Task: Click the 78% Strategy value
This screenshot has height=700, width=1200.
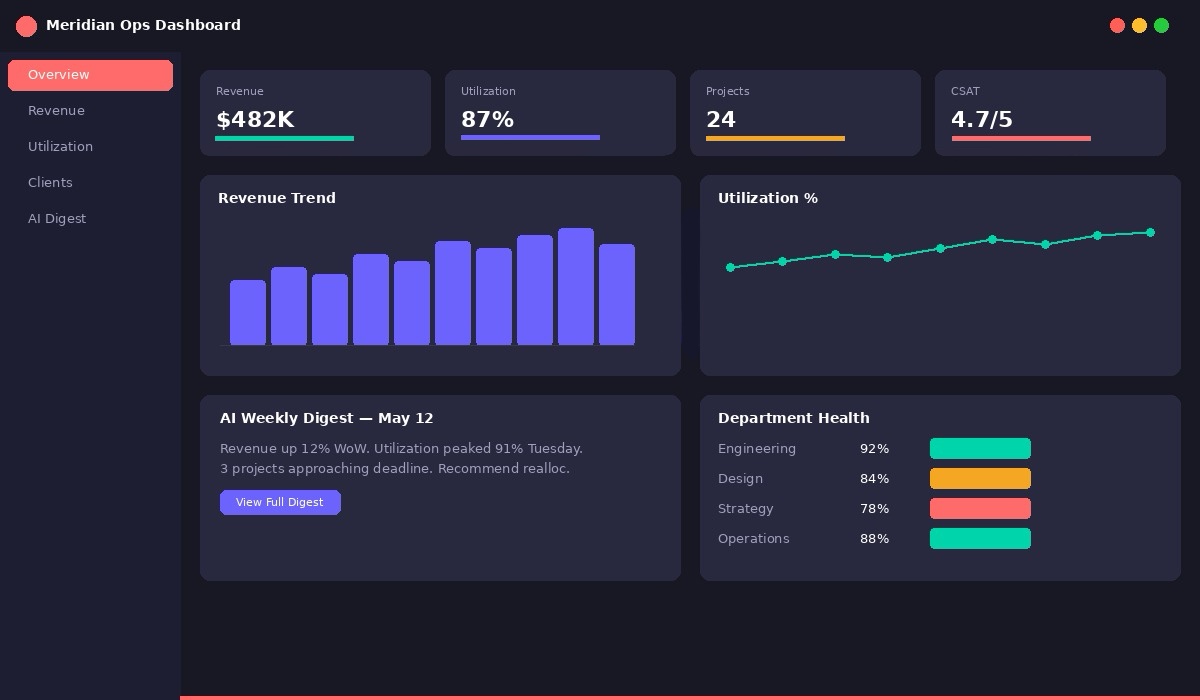Action: coord(874,509)
